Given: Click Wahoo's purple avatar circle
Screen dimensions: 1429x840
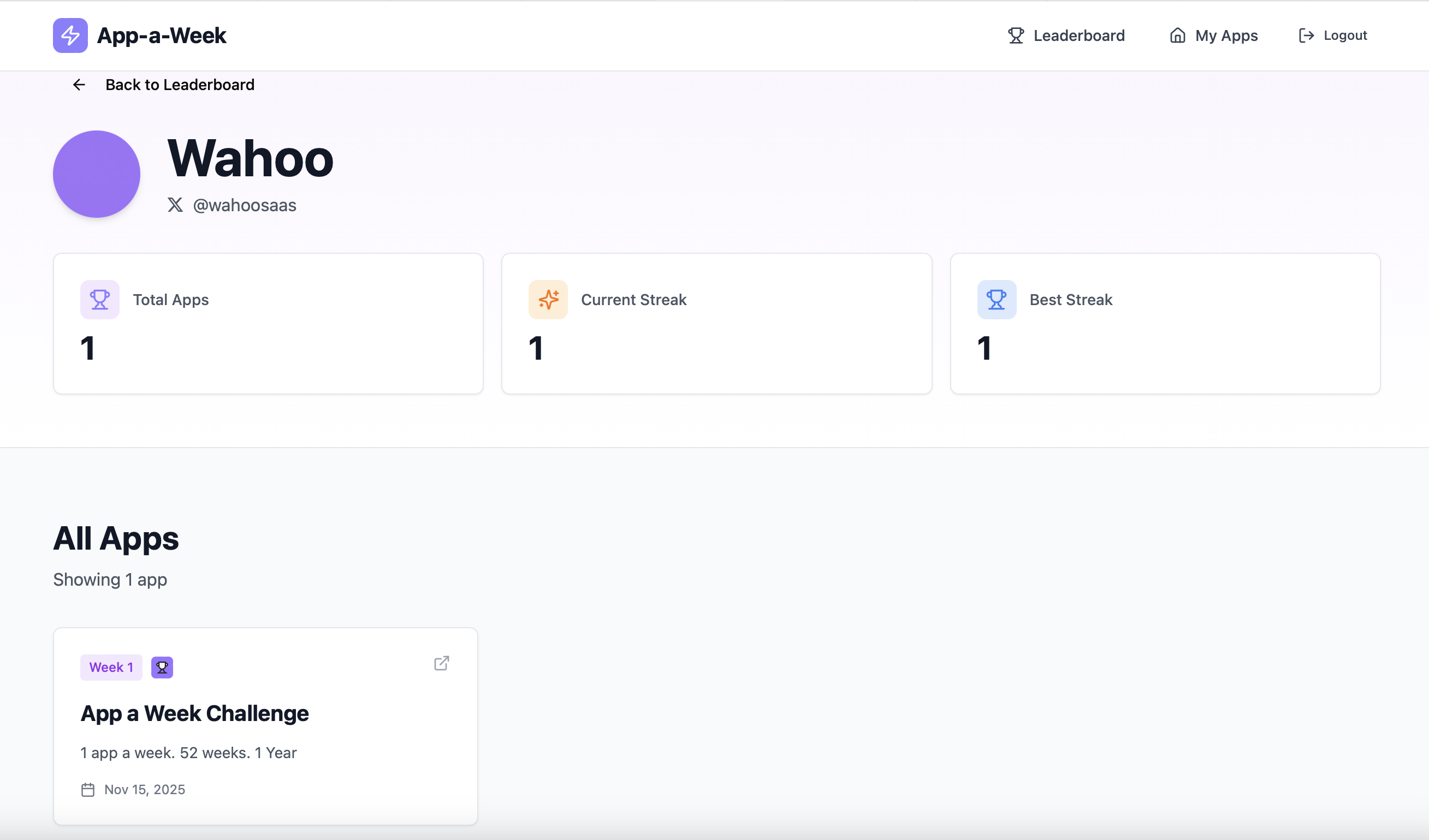Looking at the screenshot, I should 97,174.
